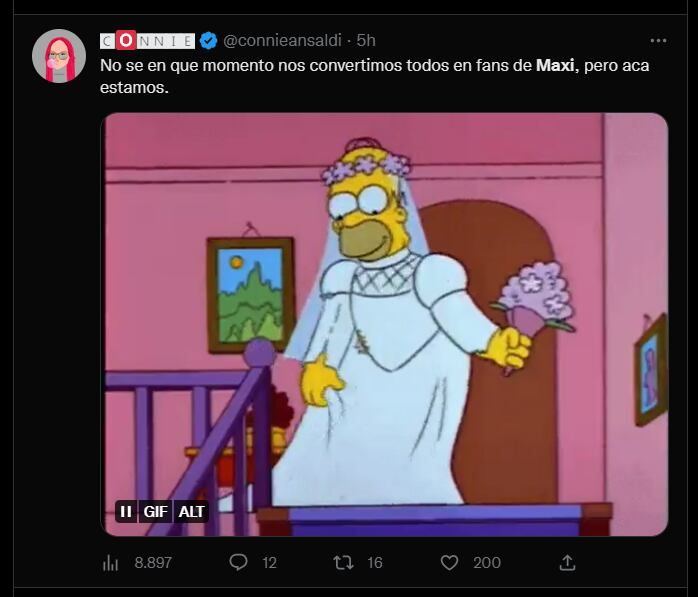Click the 12 replies count
This screenshot has height=597, width=698.
click(269, 563)
